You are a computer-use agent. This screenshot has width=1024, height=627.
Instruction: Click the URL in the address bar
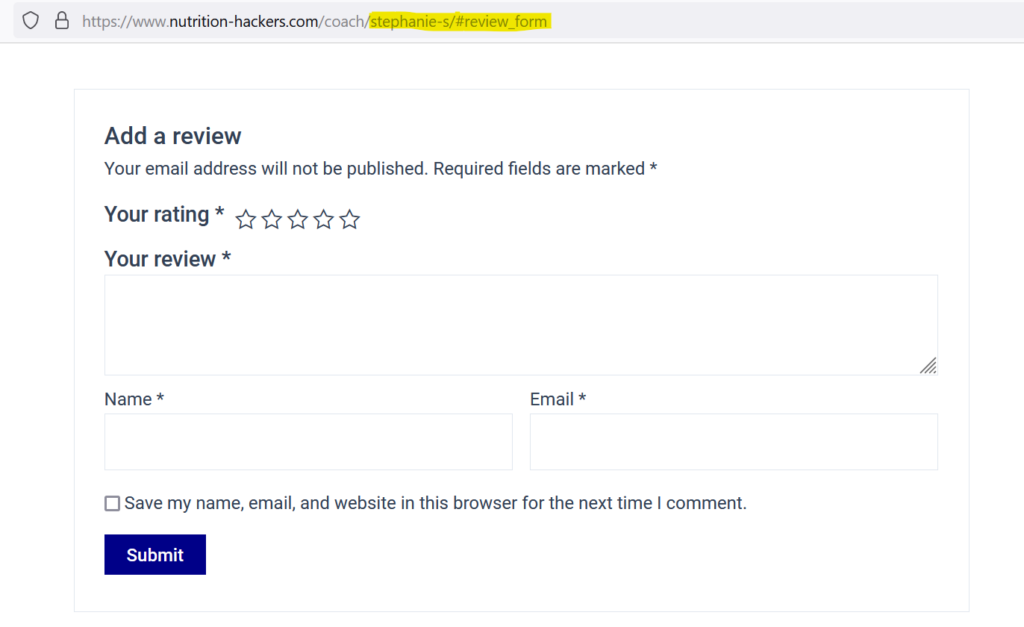coord(315,22)
